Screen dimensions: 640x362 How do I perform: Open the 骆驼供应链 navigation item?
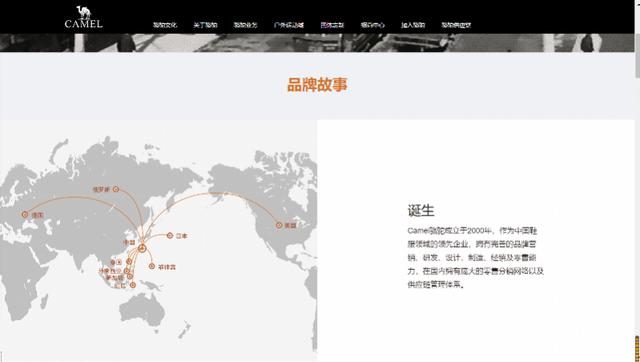pyautogui.click(x=456, y=25)
